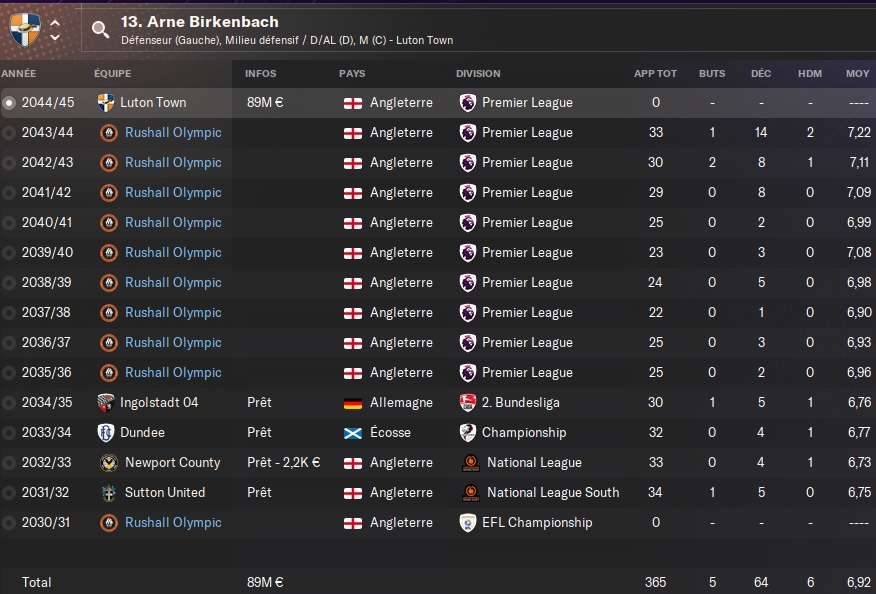This screenshot has height=594, width=876.
Task: Click the down chevron next to club crest
Action: (55, 37)
